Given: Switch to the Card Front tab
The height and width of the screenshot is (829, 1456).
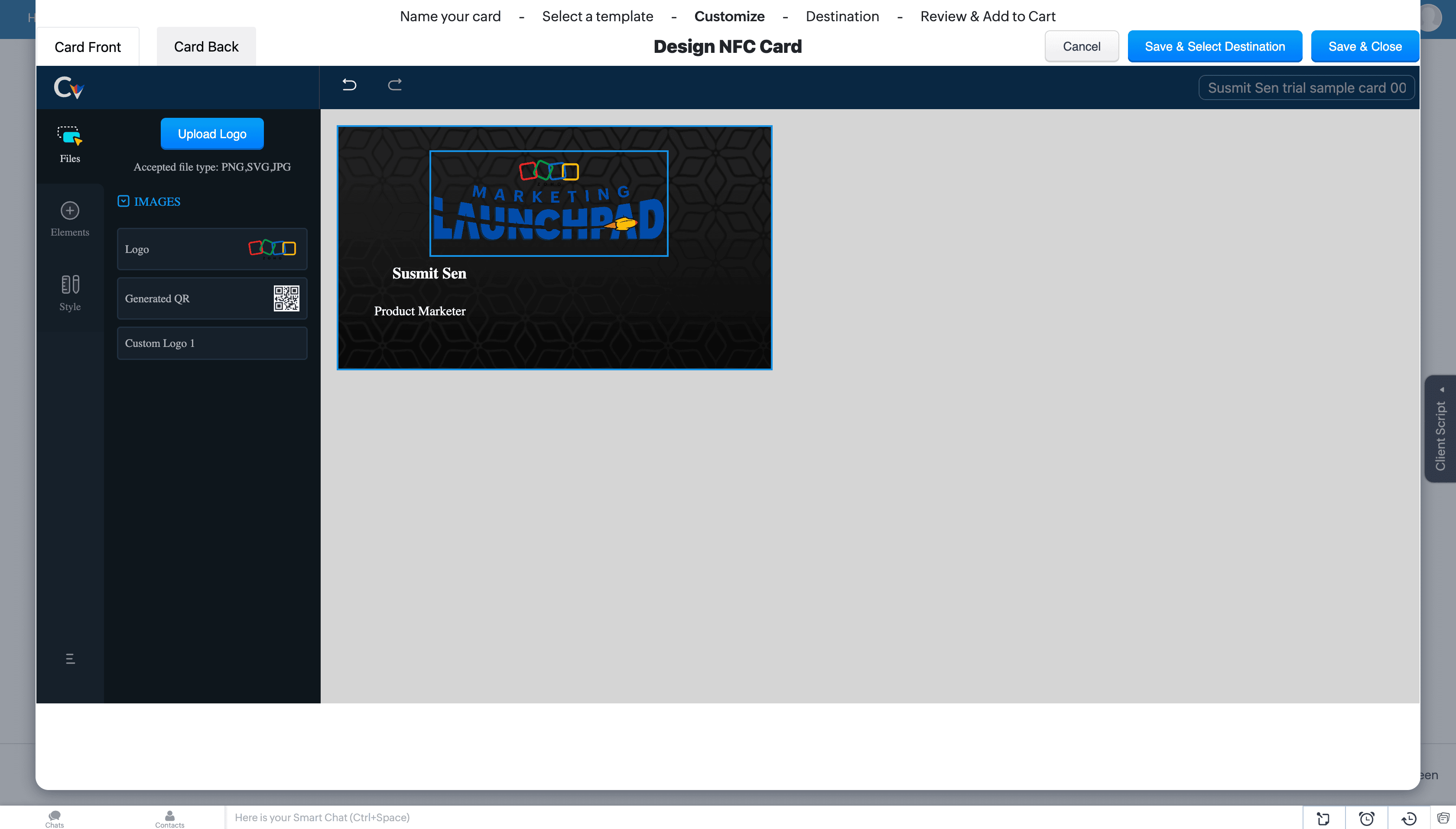Looking at the screenshot, I should [x=88, y=47].
